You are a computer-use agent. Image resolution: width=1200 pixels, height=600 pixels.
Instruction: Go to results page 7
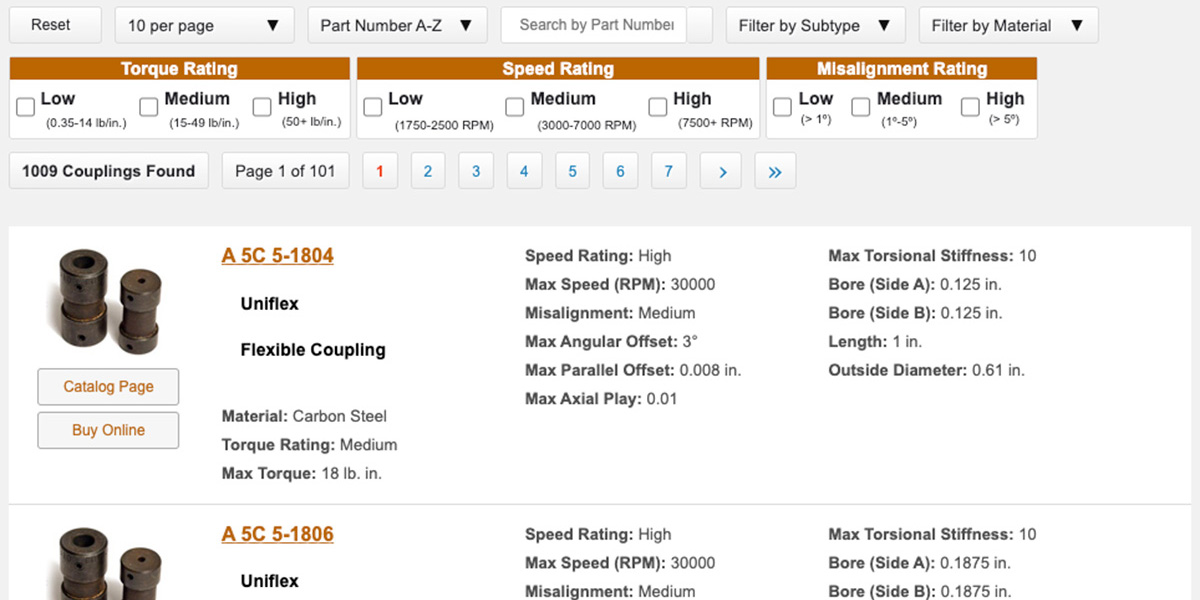pyautogui.click(x=668, y=171)
